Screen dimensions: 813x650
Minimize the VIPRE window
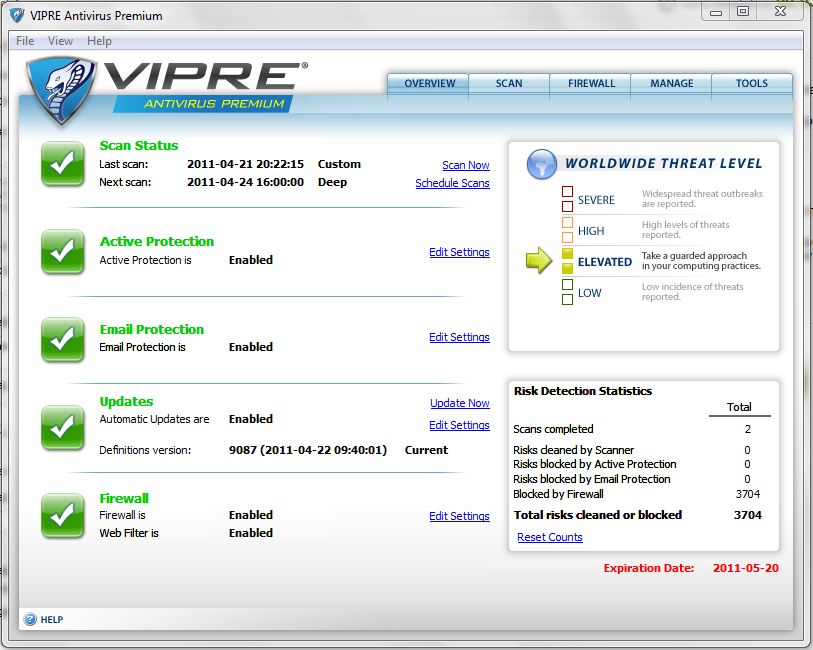pos(716,12)
